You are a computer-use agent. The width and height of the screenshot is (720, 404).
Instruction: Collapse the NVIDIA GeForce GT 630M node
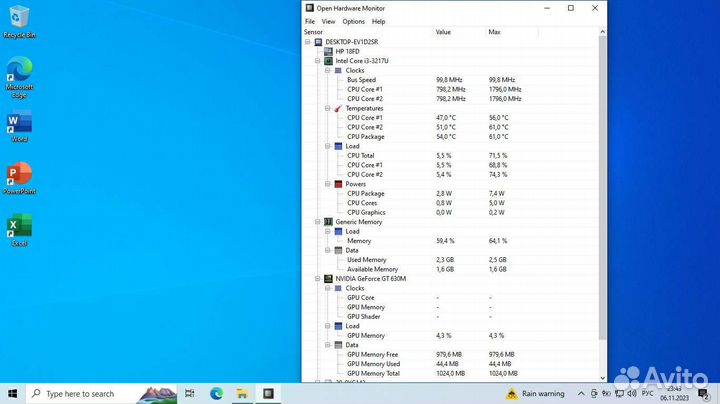click(x=318, y=279)
